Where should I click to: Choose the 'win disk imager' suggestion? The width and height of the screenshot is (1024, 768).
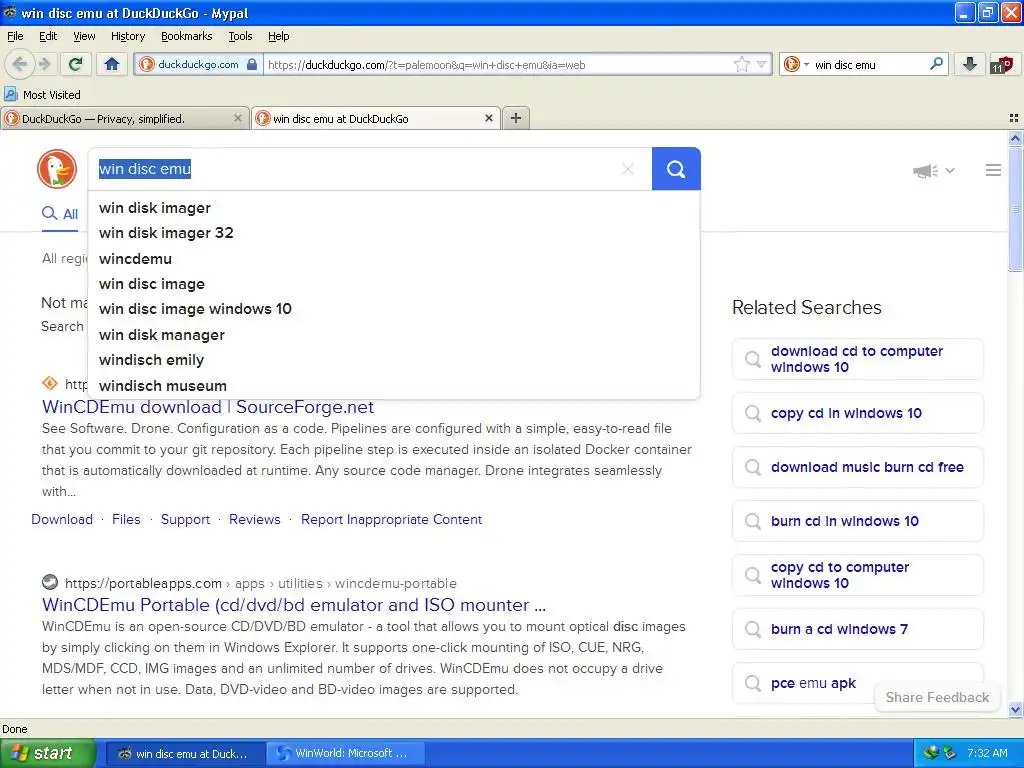pos(394,208)
